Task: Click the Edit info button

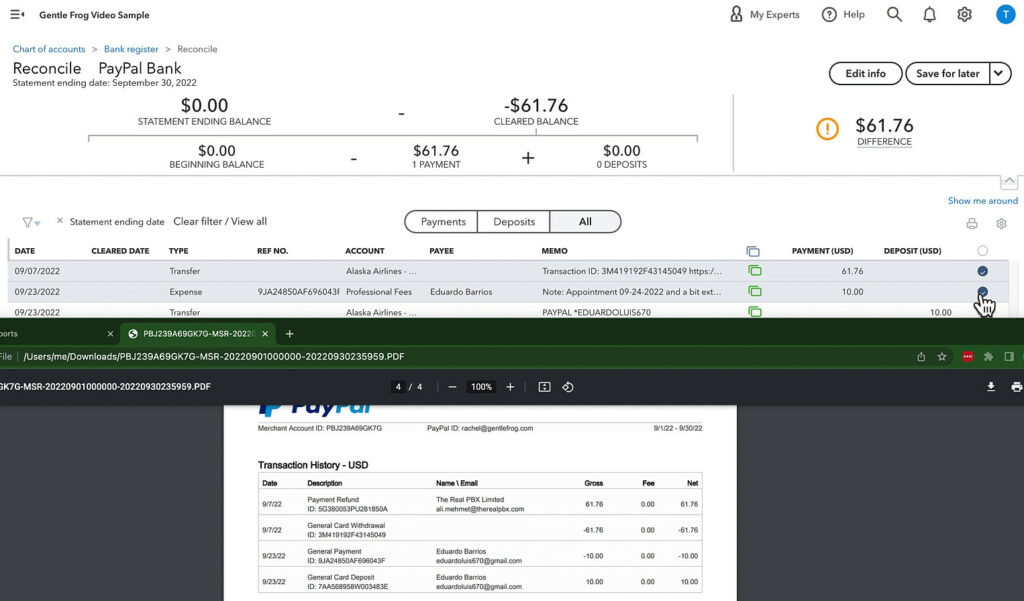Action: click(864, 73)
